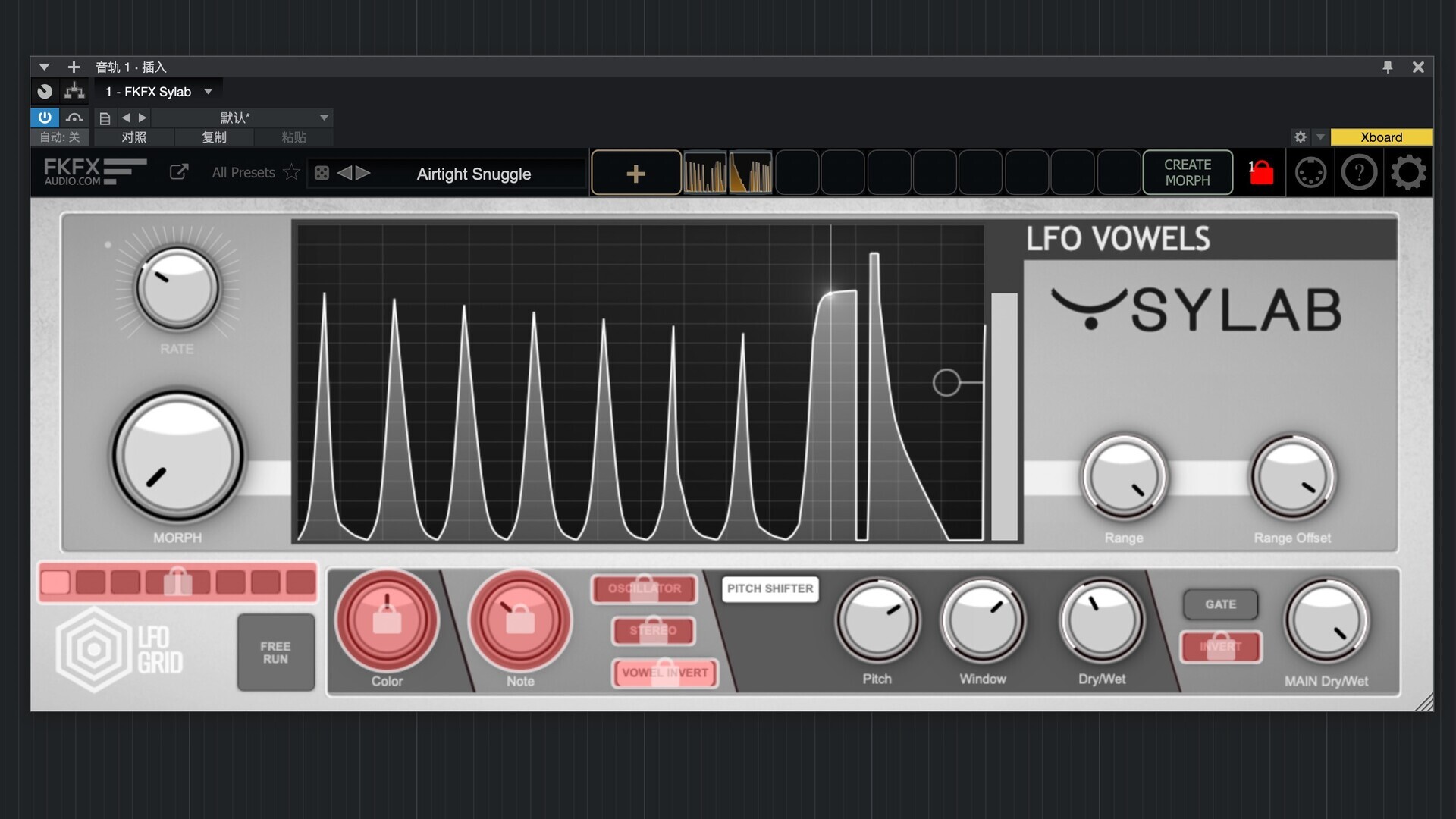Click the favorite star icon
1456x819 pixels.
tap(291, 173)
